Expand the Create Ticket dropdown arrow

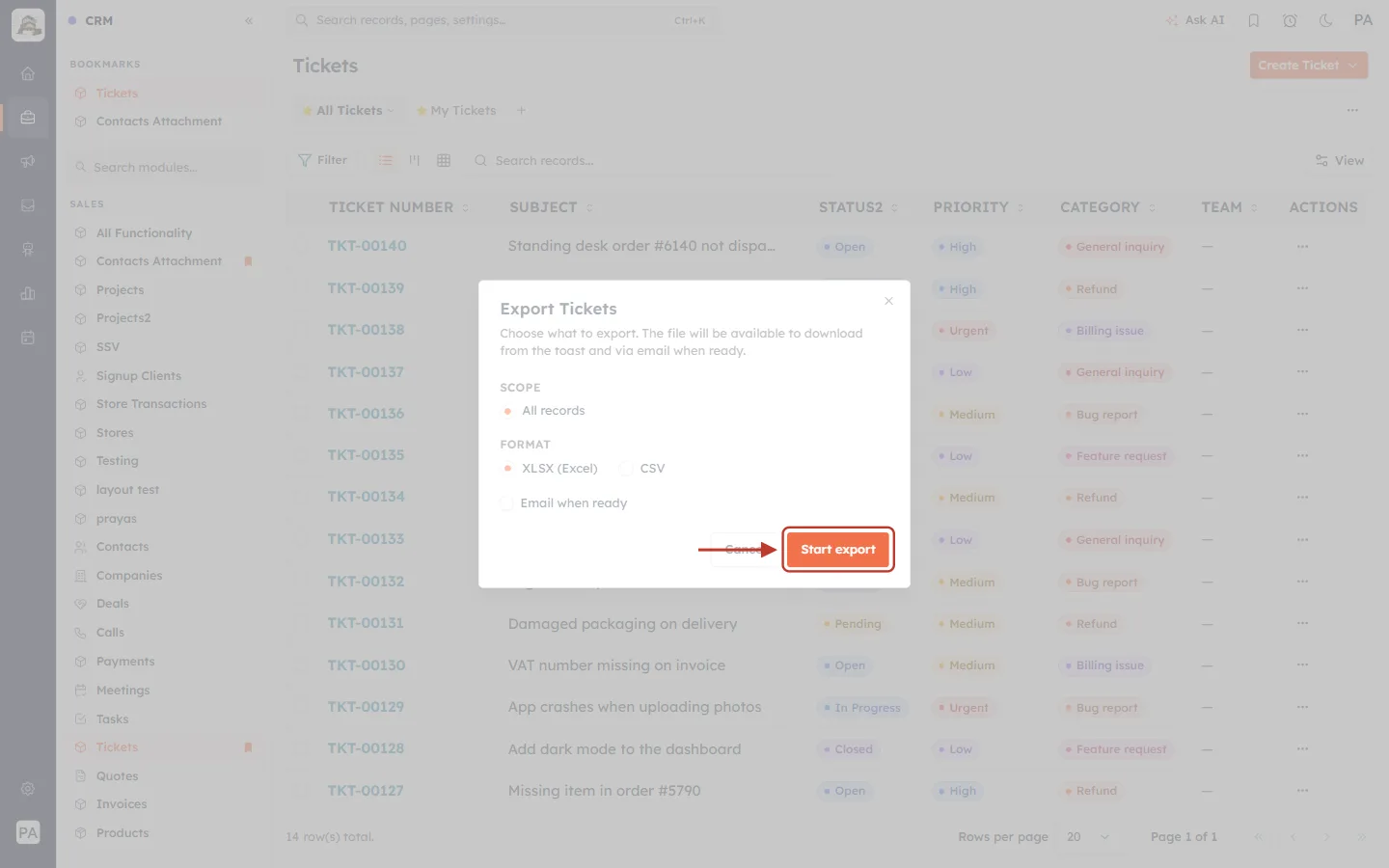click(x=1352, y=66)
